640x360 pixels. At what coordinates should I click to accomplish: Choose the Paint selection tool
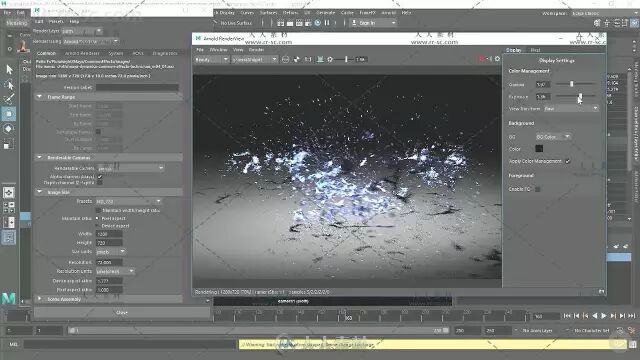(x=9, y=99)
